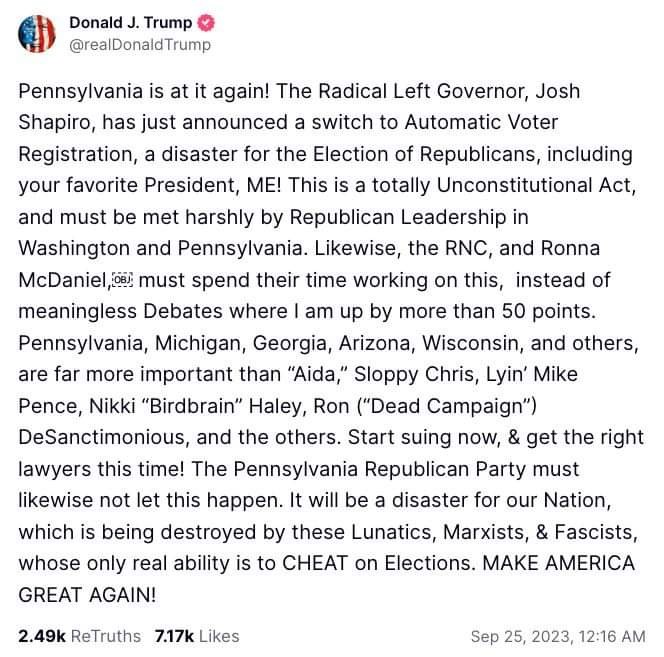Image resolution: width=664 pixels, height=657 pixels.
Task: Click the word 'CHEAT' in post
Action: [315, 563]
